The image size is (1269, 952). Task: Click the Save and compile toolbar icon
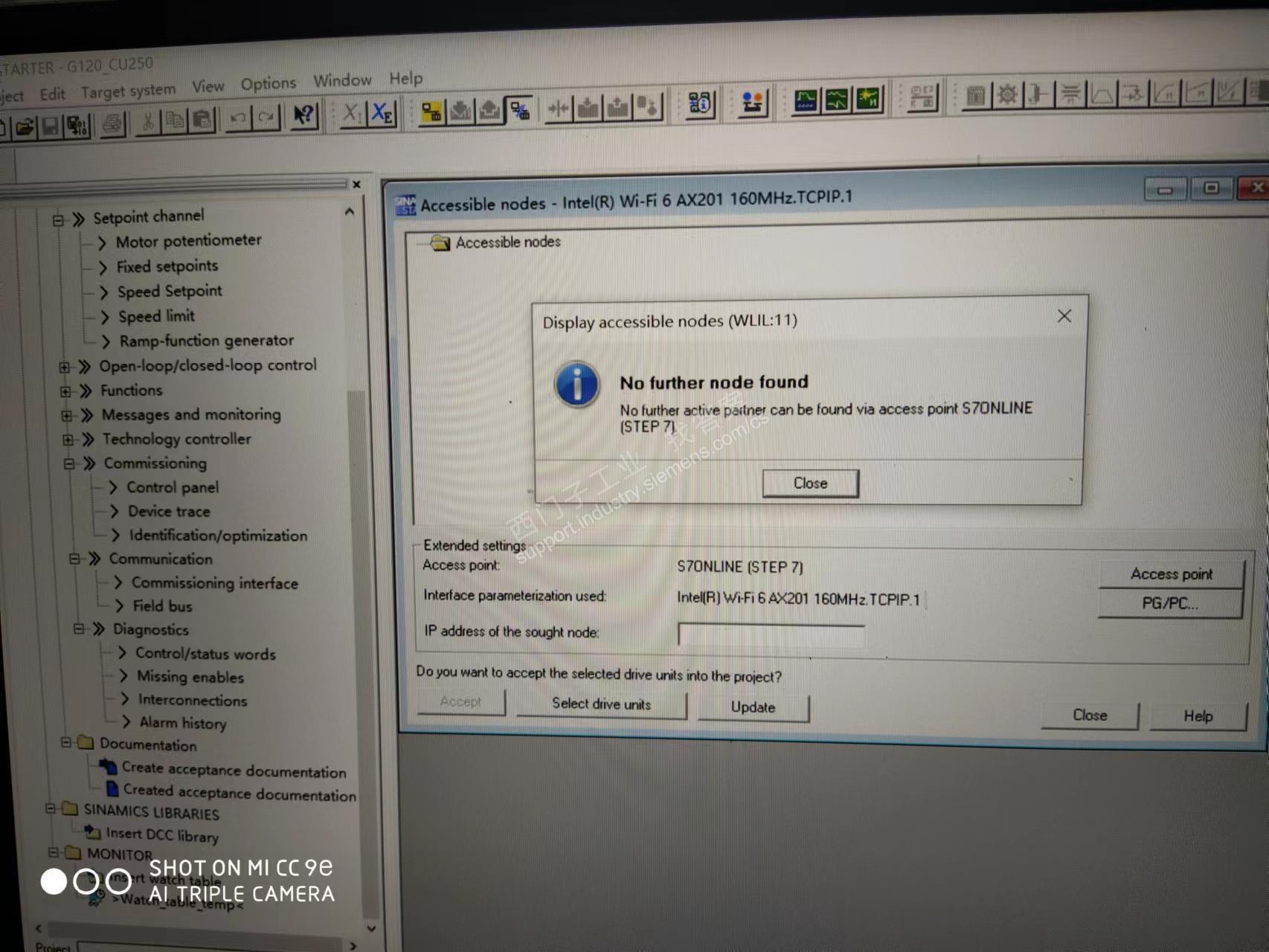click(x=77, y=126)
